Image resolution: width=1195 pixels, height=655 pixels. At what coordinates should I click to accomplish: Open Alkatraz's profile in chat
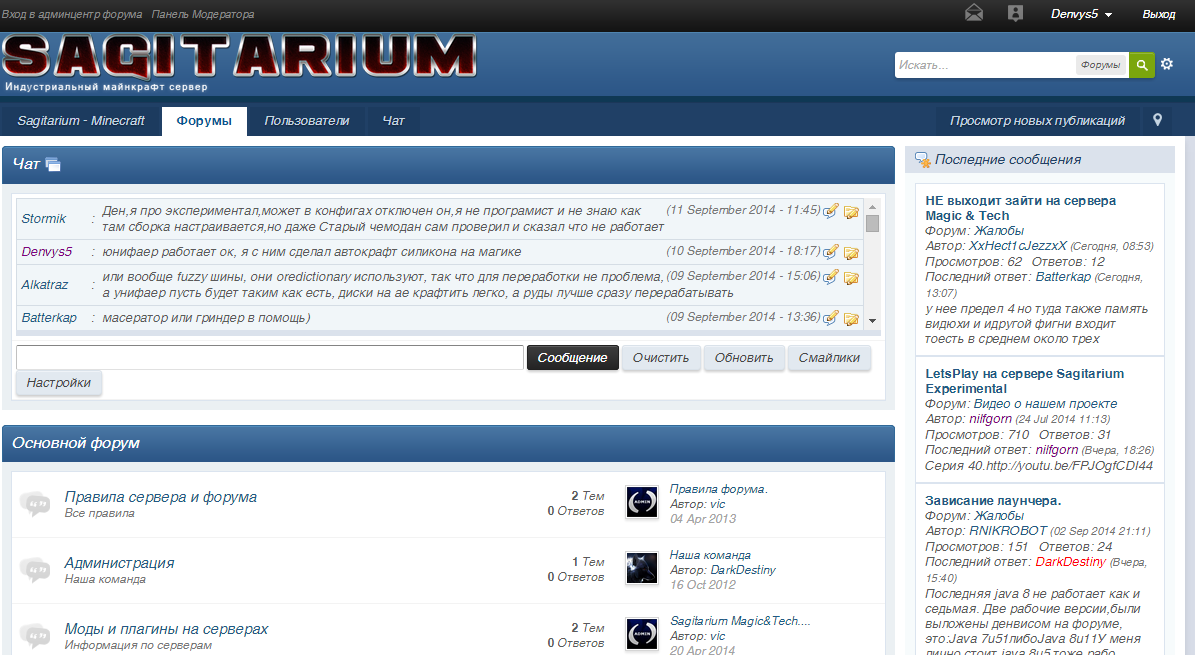(x=44, y=284)
